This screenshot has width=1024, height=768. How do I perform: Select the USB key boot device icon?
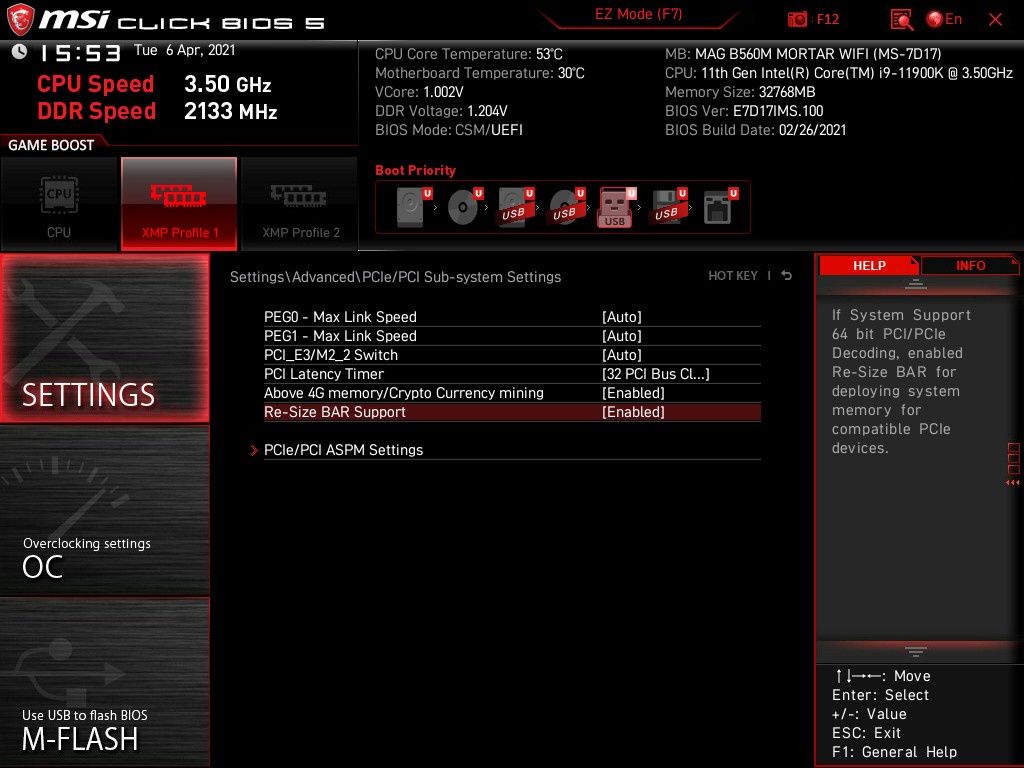(x=616, y=207)
